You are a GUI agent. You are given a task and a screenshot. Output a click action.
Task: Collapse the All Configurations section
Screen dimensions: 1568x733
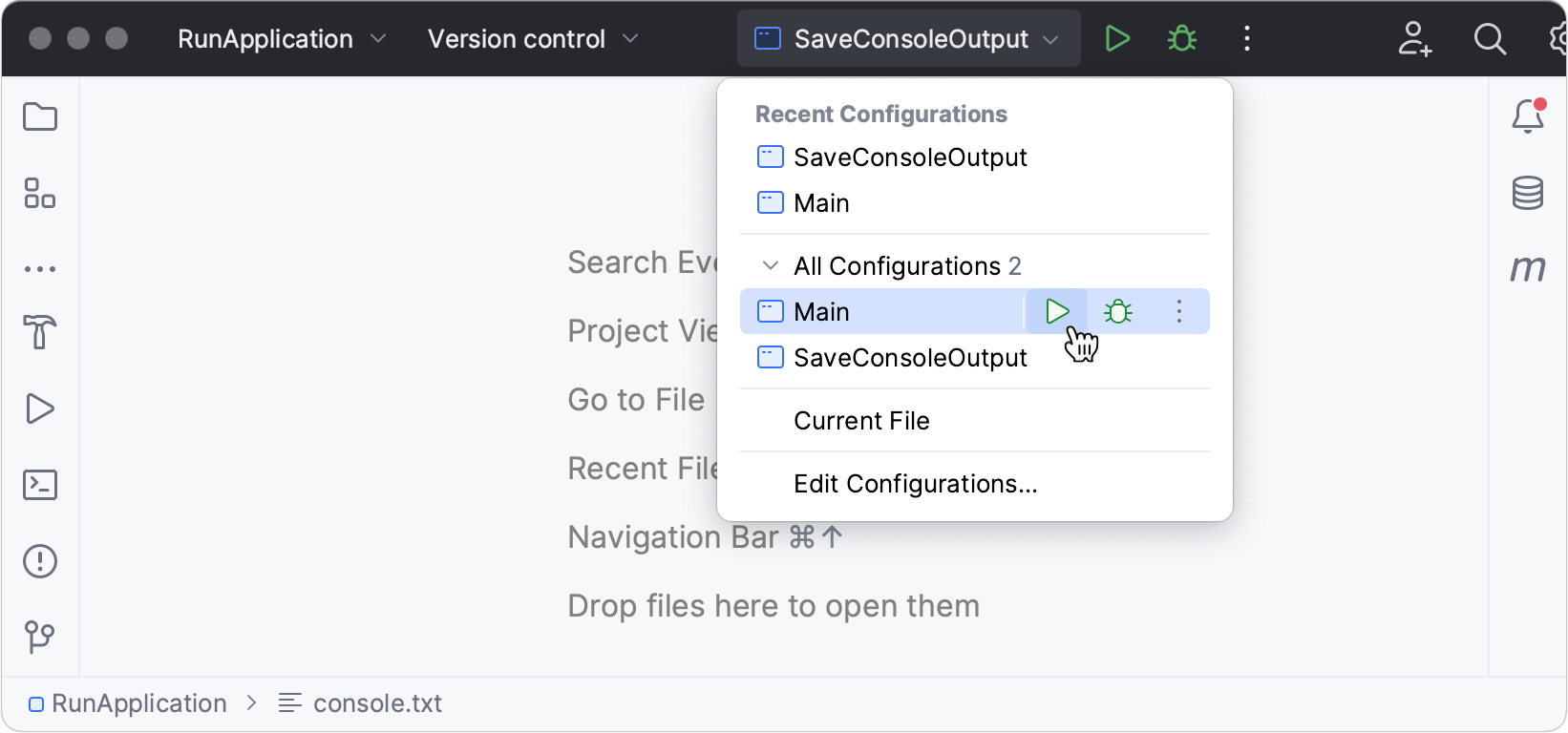[x=769, y=265]
